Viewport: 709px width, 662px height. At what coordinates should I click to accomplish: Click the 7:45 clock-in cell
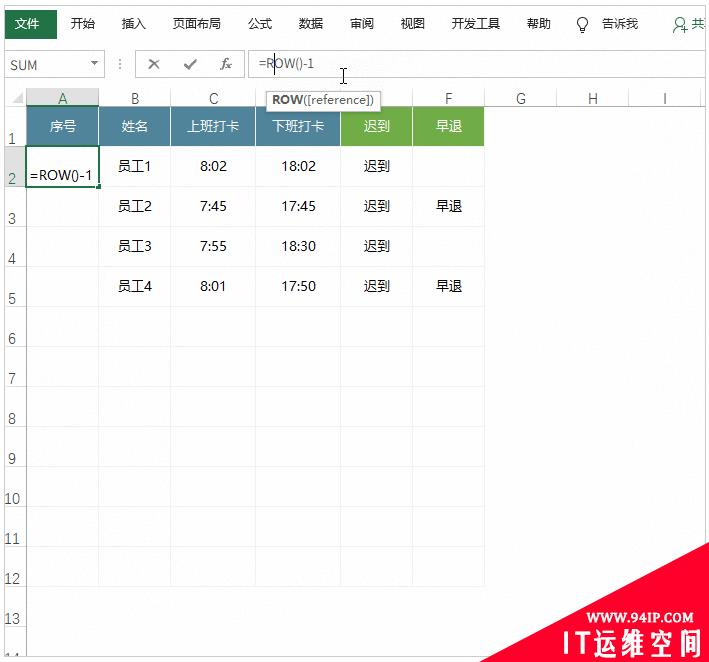pyautogui.click(x=213, y=207)
